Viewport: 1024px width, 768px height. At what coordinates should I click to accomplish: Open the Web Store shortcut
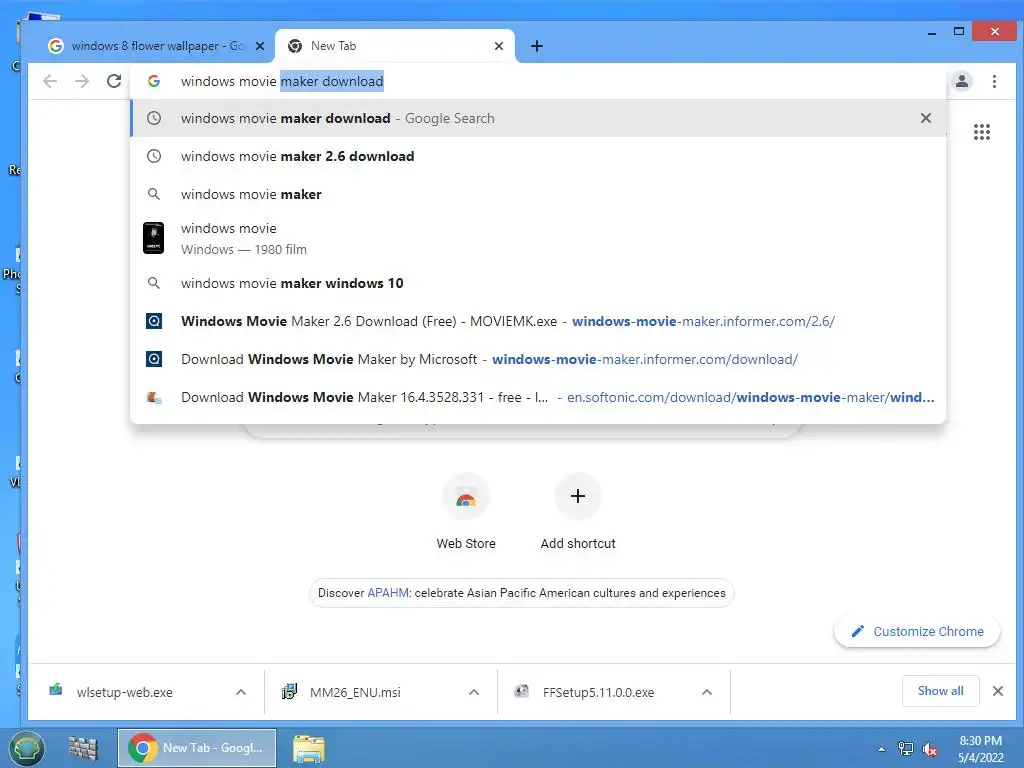[x=466, y=512]
